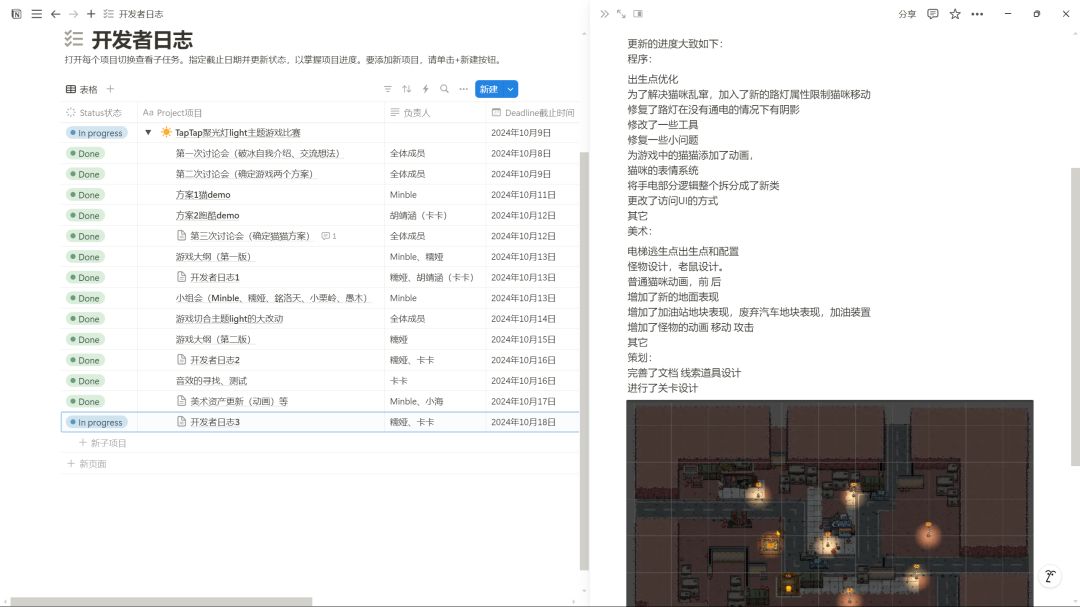Add a new row with 新页面
Image resolution: width=1080 pixels, height=607 pixels.
(x=87, y=464)
